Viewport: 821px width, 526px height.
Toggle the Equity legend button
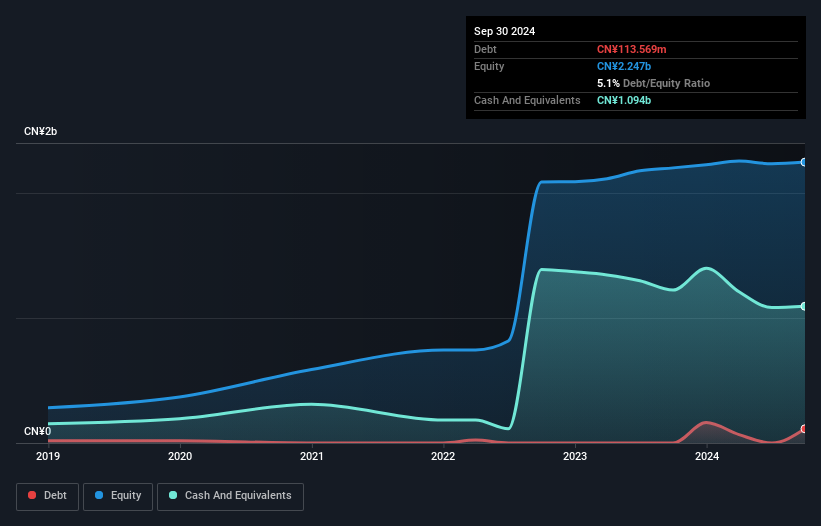pyautogui.click(x=118, y=496)
